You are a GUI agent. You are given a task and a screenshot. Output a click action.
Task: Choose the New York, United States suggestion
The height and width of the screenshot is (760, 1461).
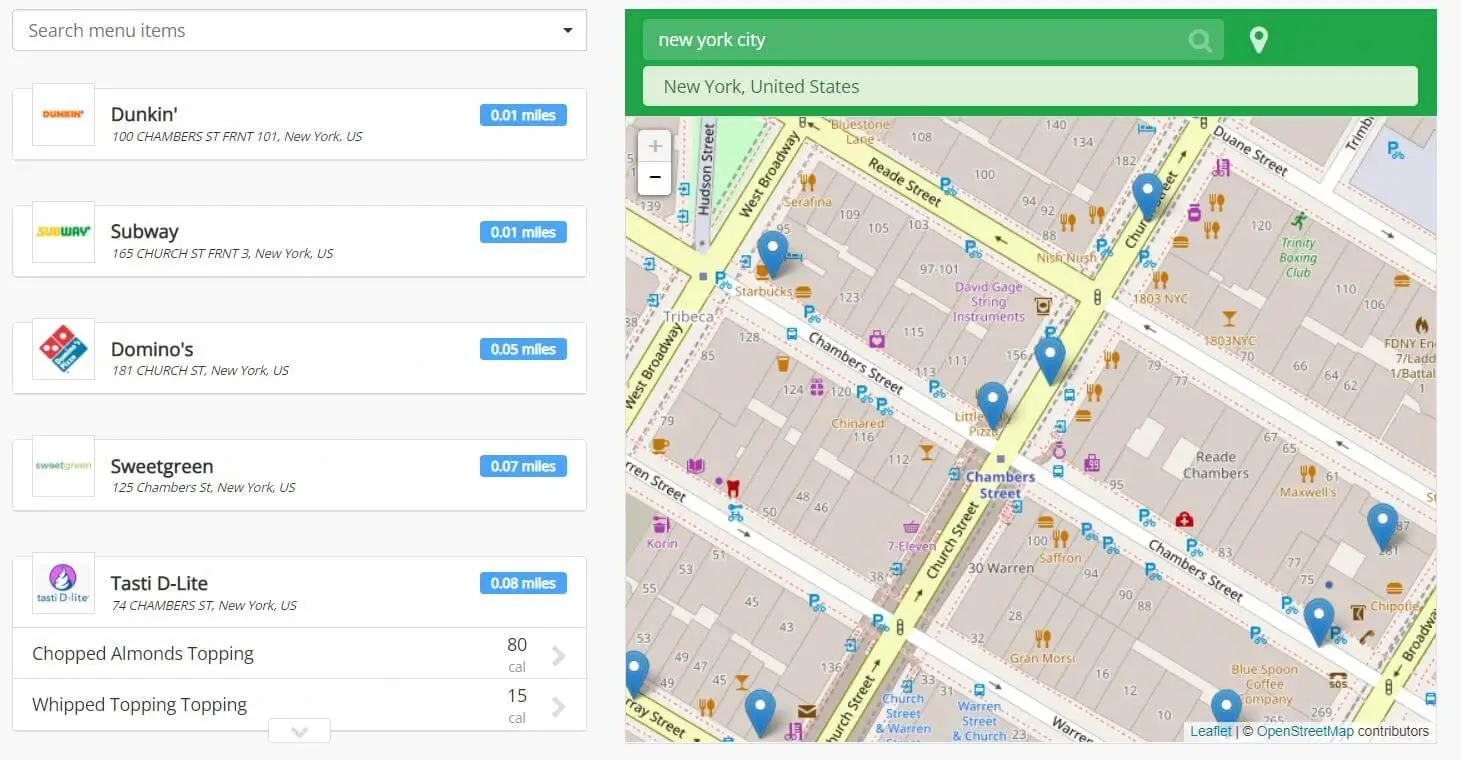pos(1030,86)
